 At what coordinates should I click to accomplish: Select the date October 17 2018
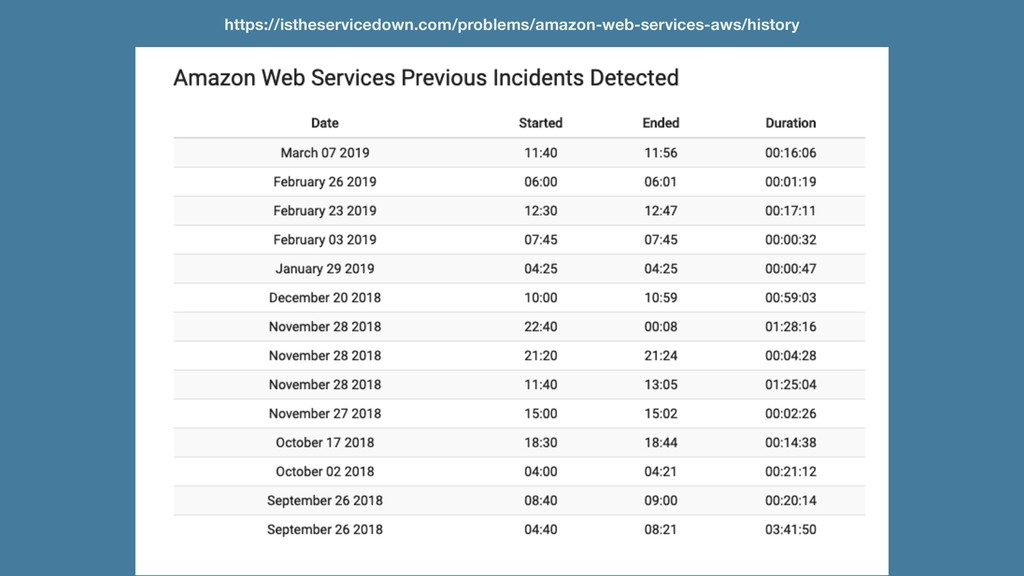click(325, 443)
